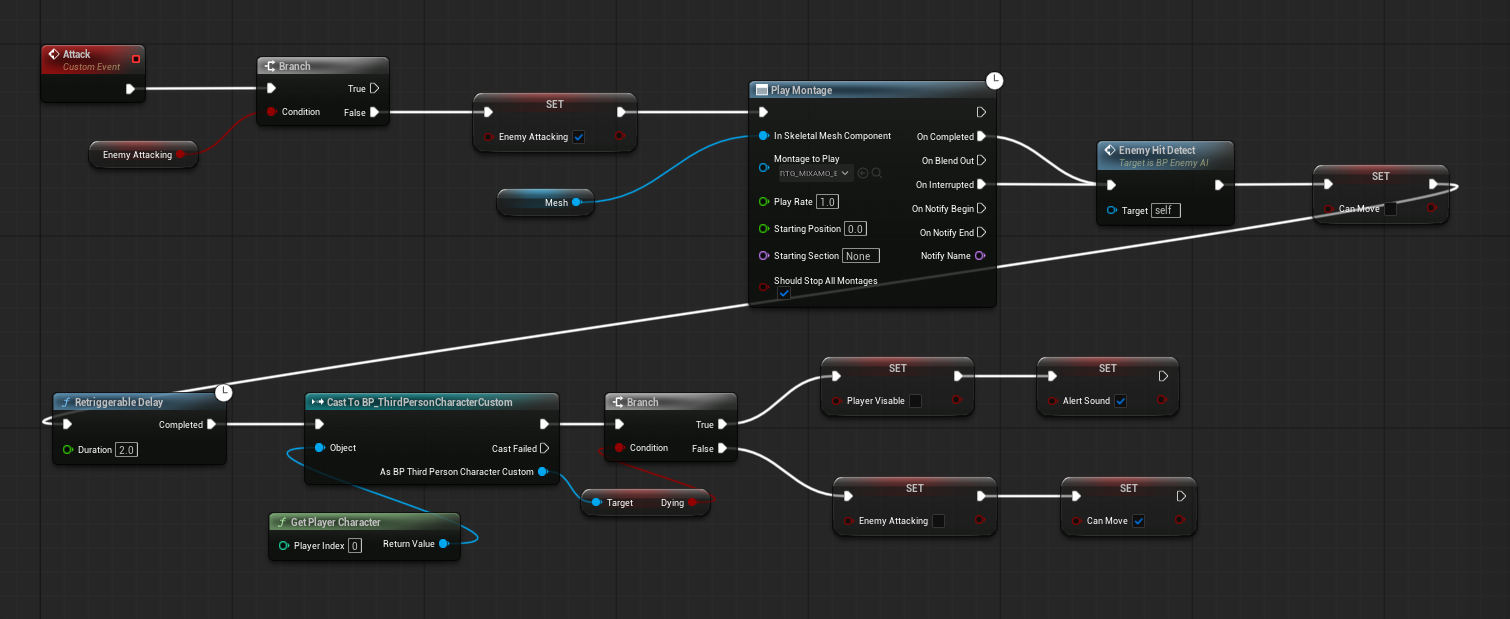The height and width of the screenshot is (619, 1510).
Task: Toggle Should Stop All Montages checkbox
Action: pos(784,294)
